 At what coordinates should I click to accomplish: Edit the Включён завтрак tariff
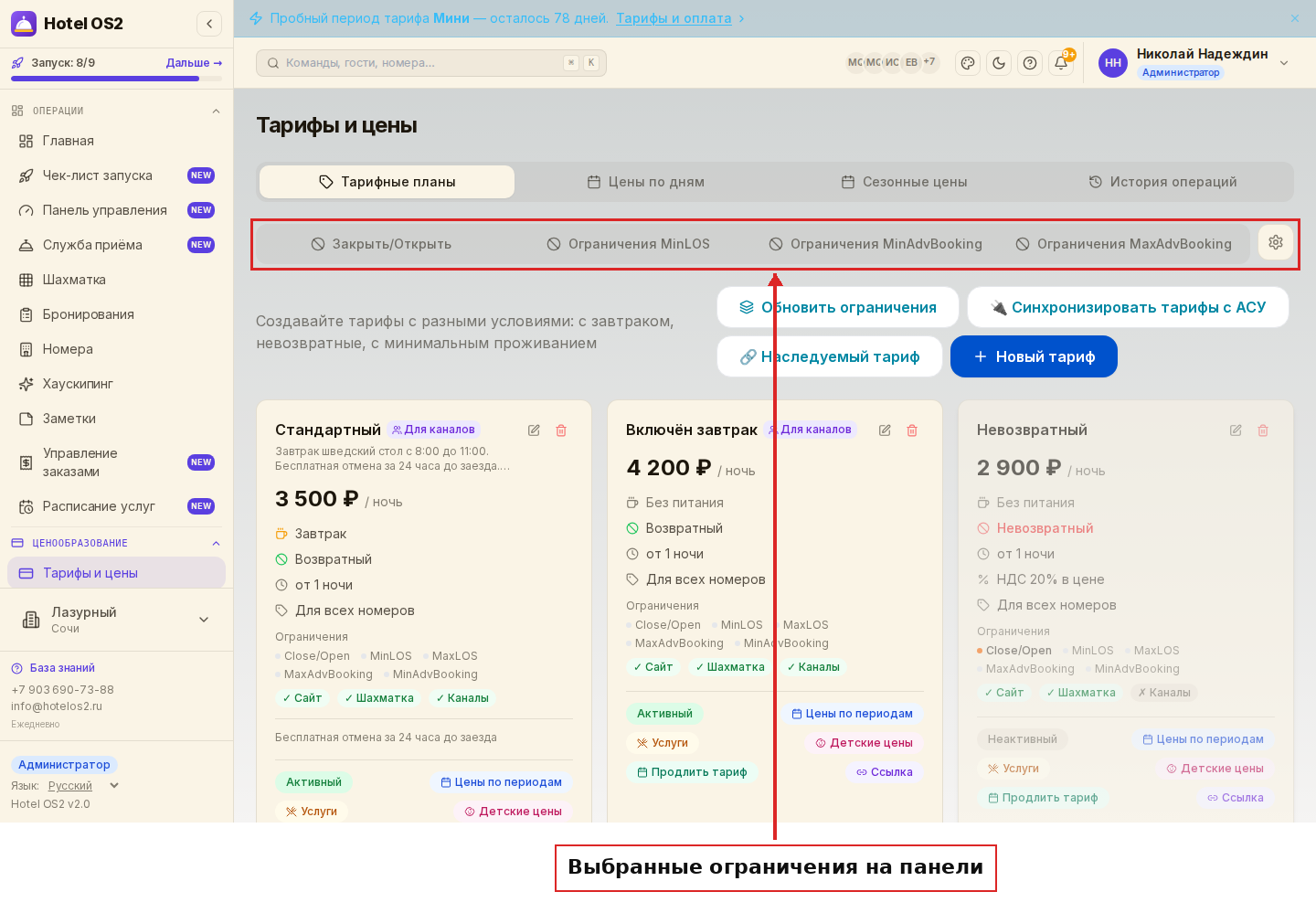885,430
